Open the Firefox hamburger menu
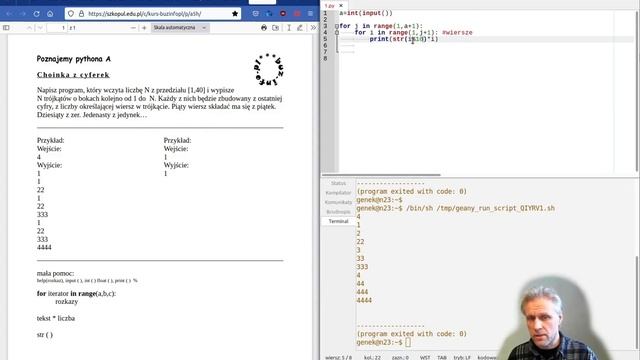 [310, 14]
